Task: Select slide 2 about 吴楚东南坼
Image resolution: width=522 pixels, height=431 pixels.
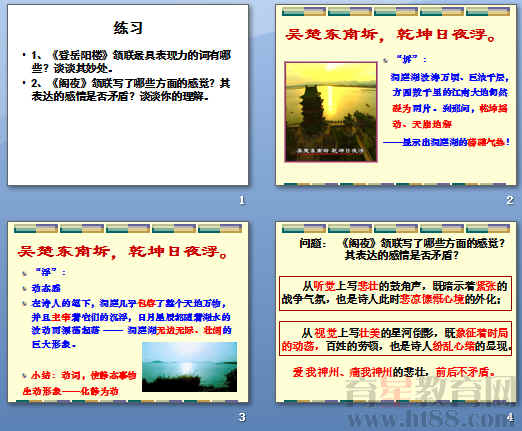Action: point(396,95)
